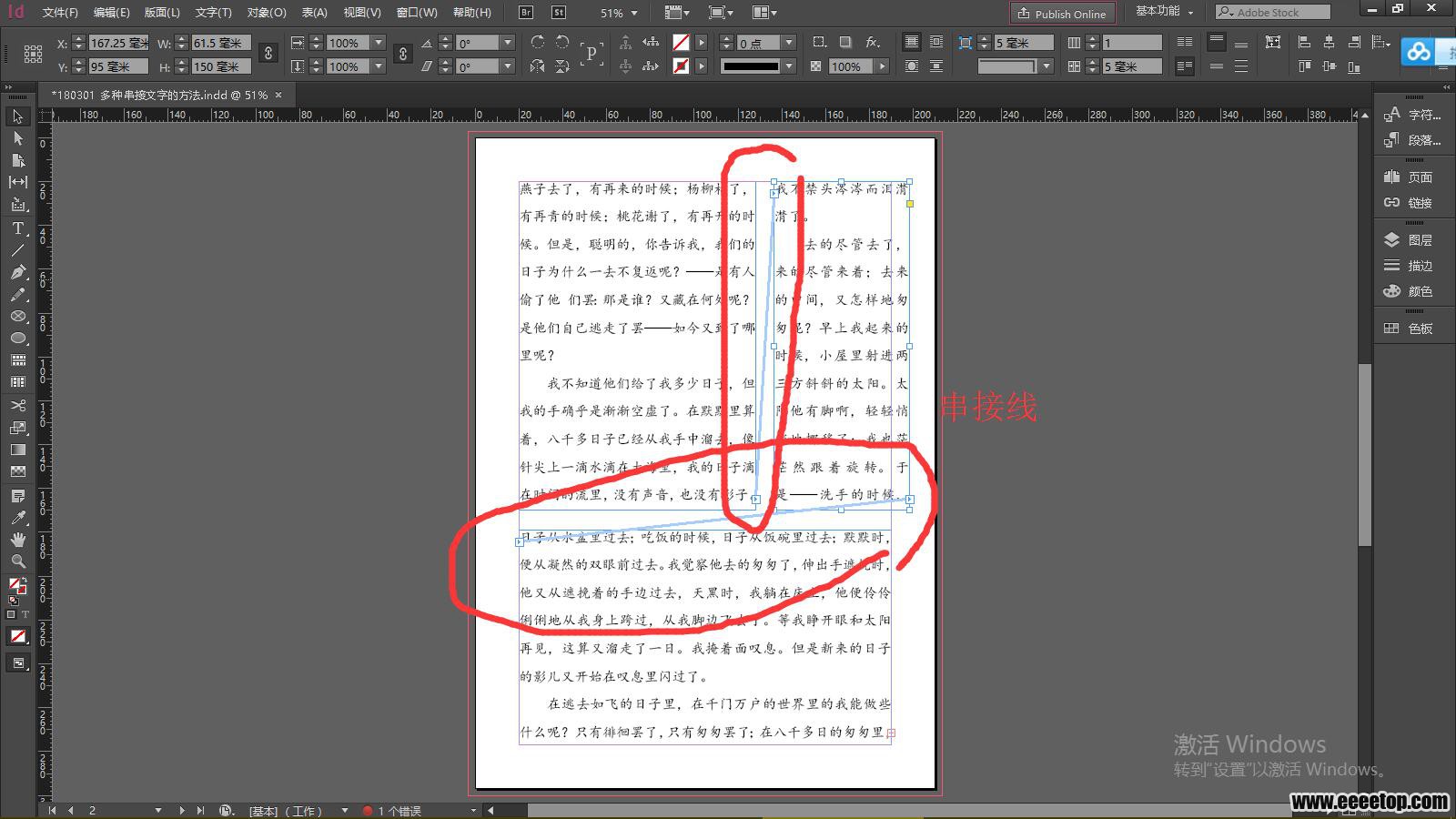Open the drop shadow effect icon
Image resolution: width=1456 pixels, height=819 pixels.
pos(845,43)
